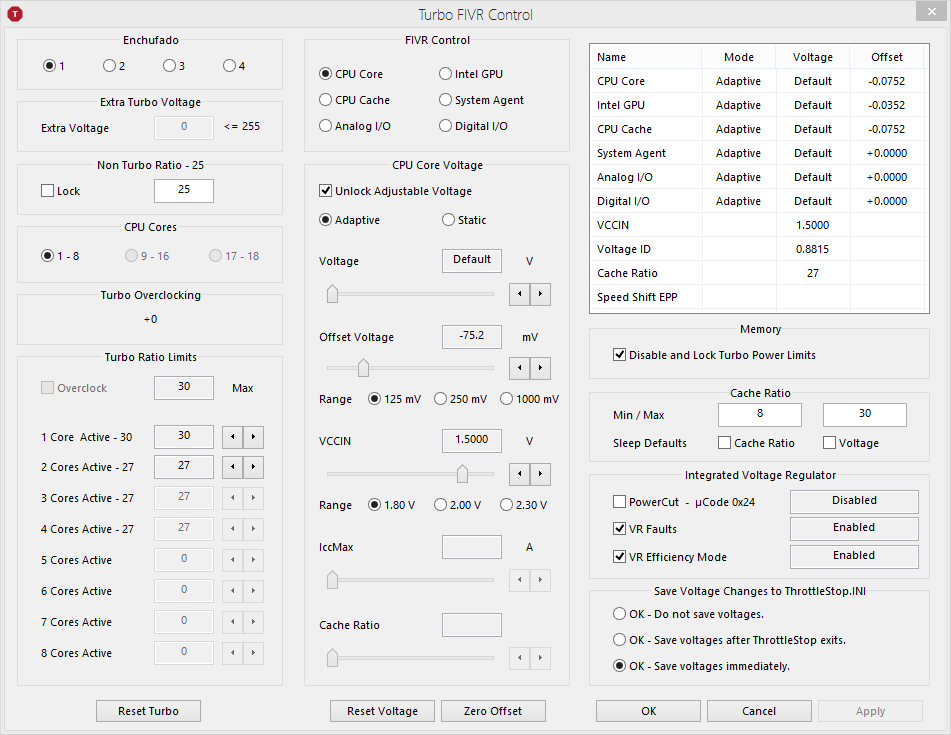Image resolution: width=951 pixels, height=735 pixels.
Task: Enable the Non Turbo Ratio Lock checkbox
Action: tap(47, 191)
